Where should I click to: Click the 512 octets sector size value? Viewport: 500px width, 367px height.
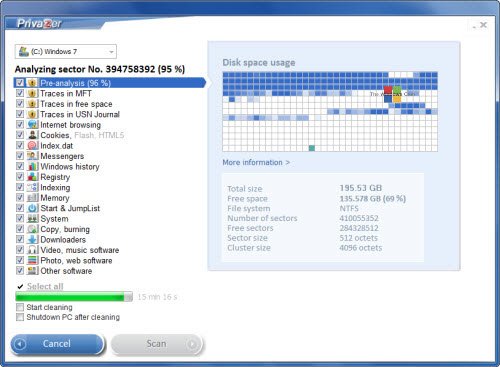click(358, 238)
